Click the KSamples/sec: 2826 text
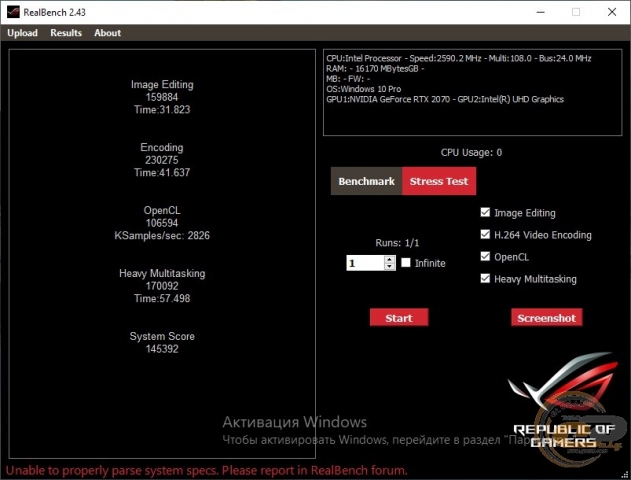This screenshot has height=480, width=631. coord(162,235)
